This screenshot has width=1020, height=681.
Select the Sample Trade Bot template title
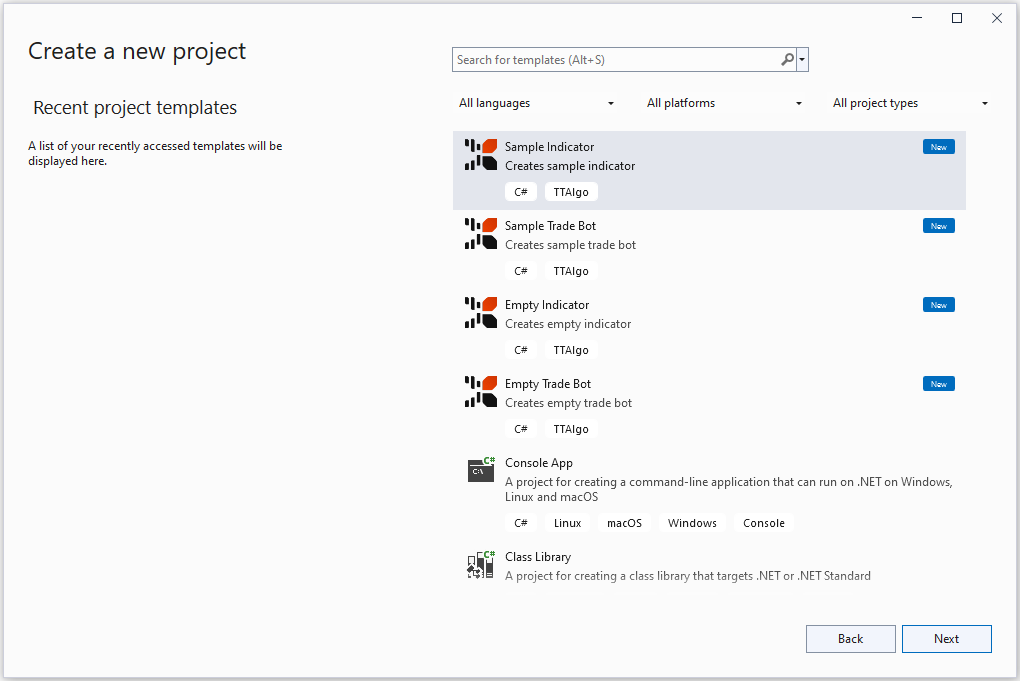tap(550, 226)
